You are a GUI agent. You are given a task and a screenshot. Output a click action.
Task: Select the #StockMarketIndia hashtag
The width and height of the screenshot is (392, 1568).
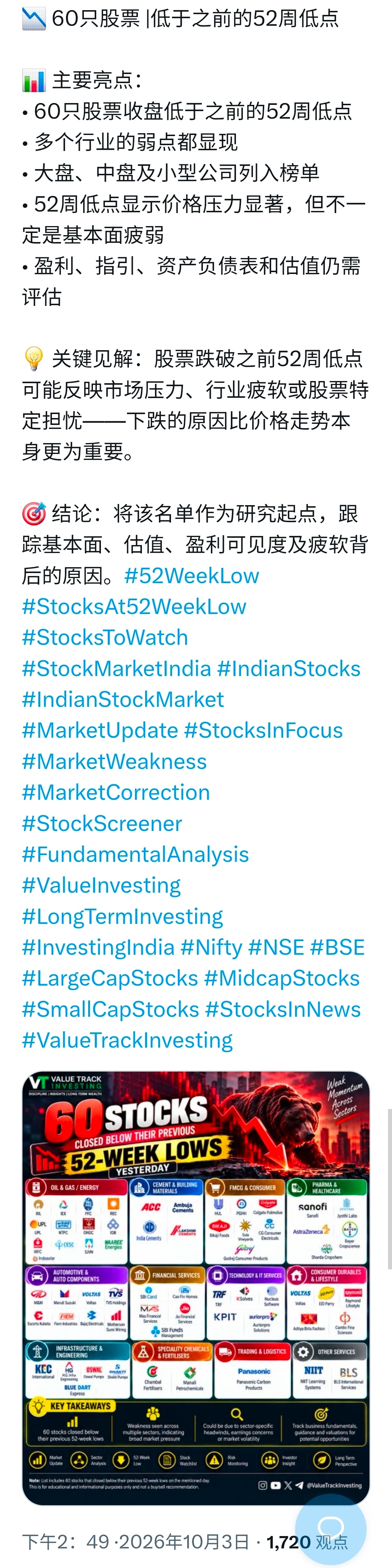(116, 669)
